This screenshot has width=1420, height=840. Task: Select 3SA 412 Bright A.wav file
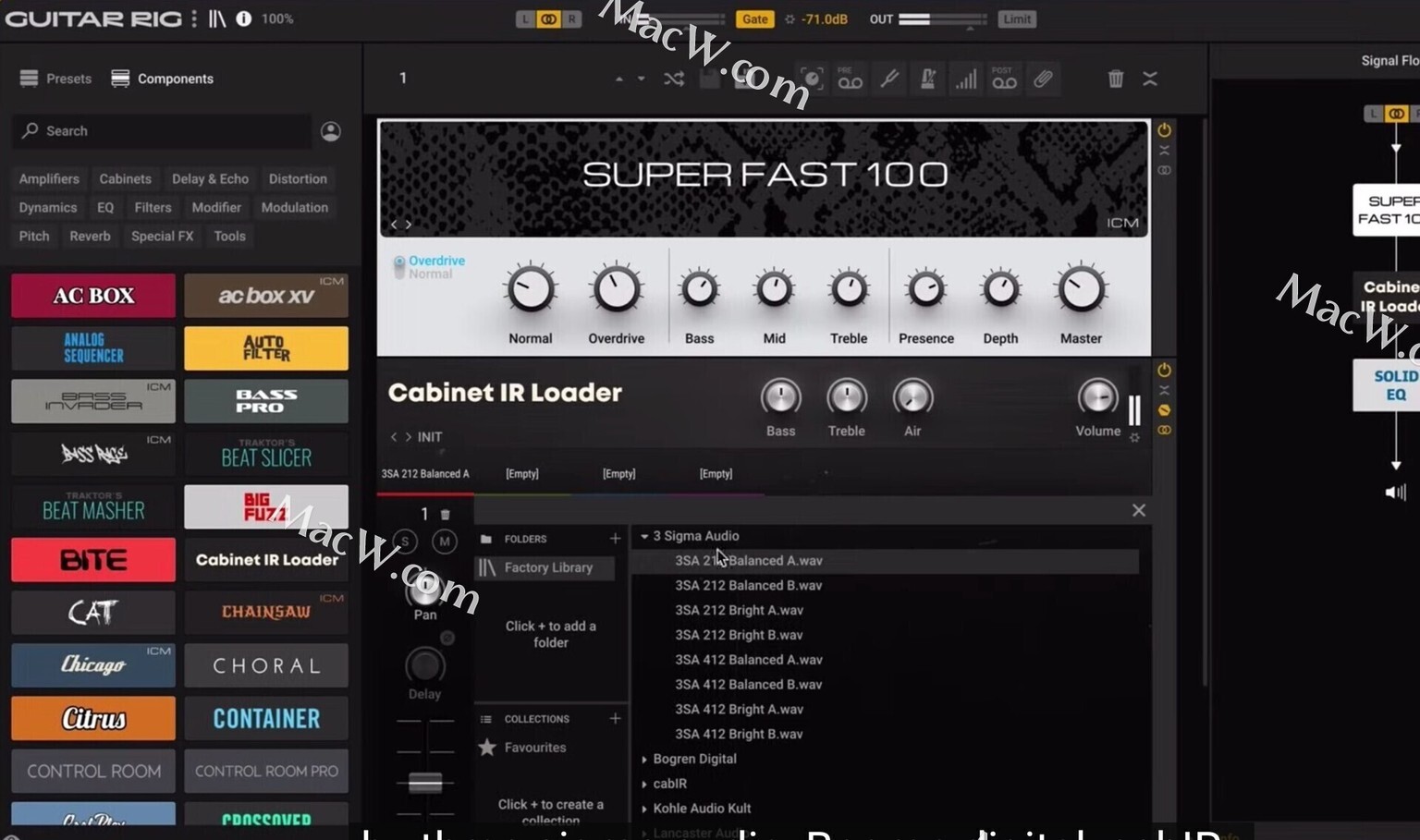[x=739, y=709]
